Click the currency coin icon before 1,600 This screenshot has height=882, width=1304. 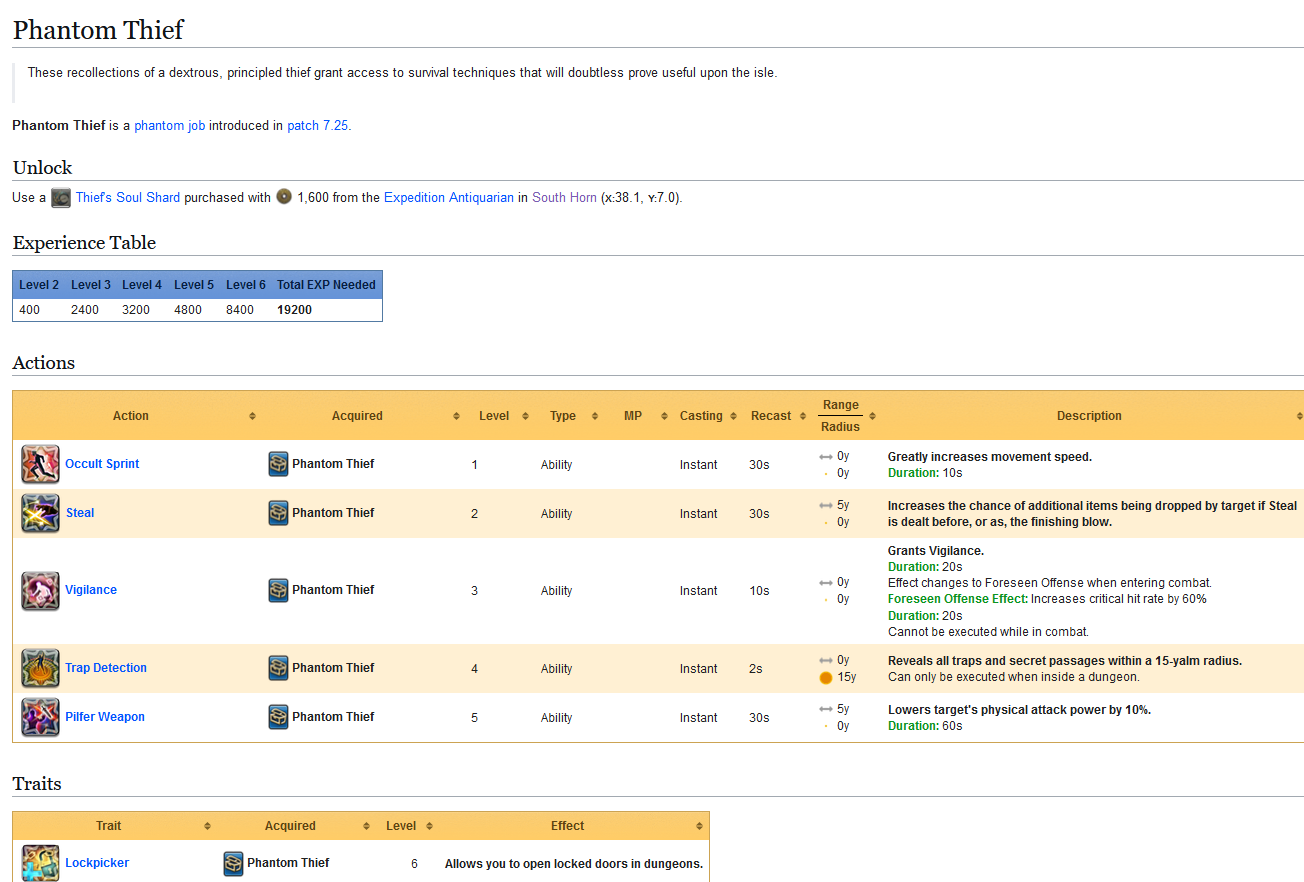coord(284,197)
